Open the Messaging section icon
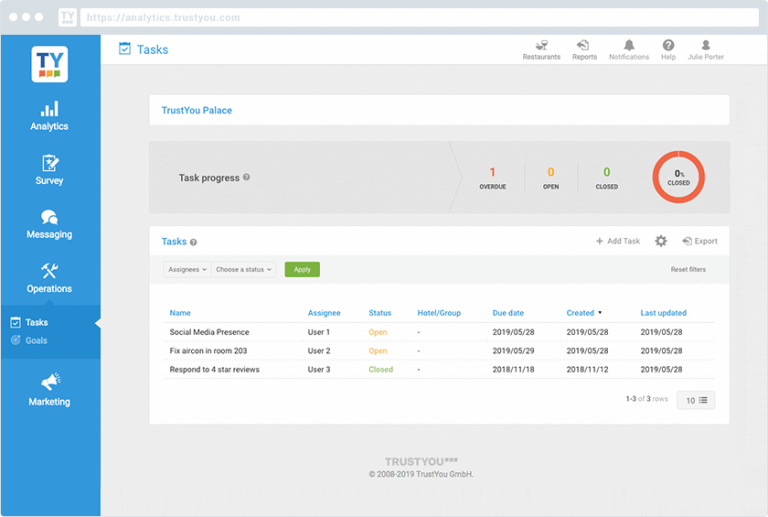Screen dimensions: 768x517 [x=49, y=217]
